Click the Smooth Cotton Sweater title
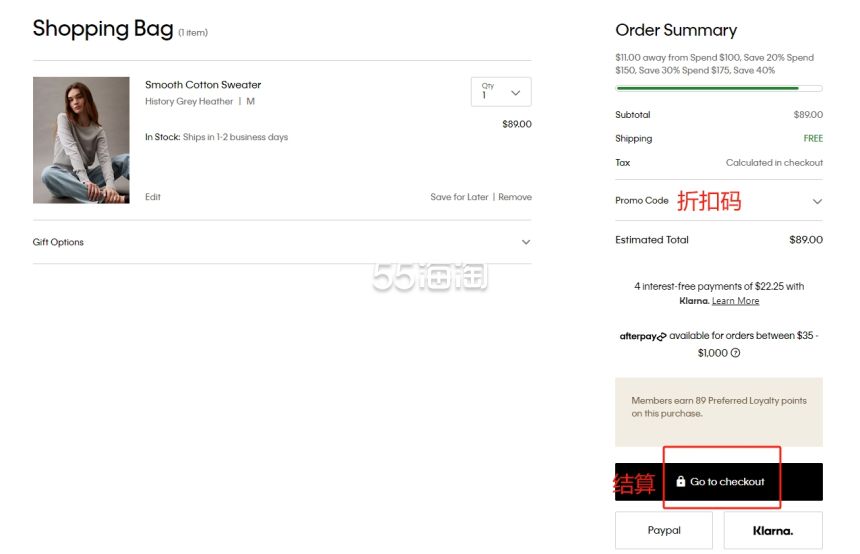860x554 pixels. click(x=203, y=84)
